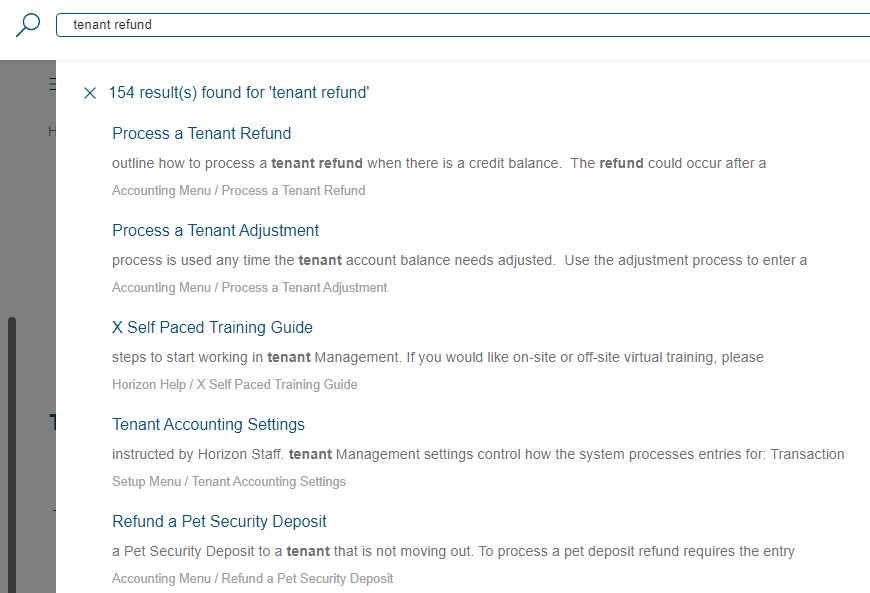870x593 pixels.
Task: Click breadcrumb 'Accounting Menu / Process a Tenant Refund'
Action: pos(238,190)
